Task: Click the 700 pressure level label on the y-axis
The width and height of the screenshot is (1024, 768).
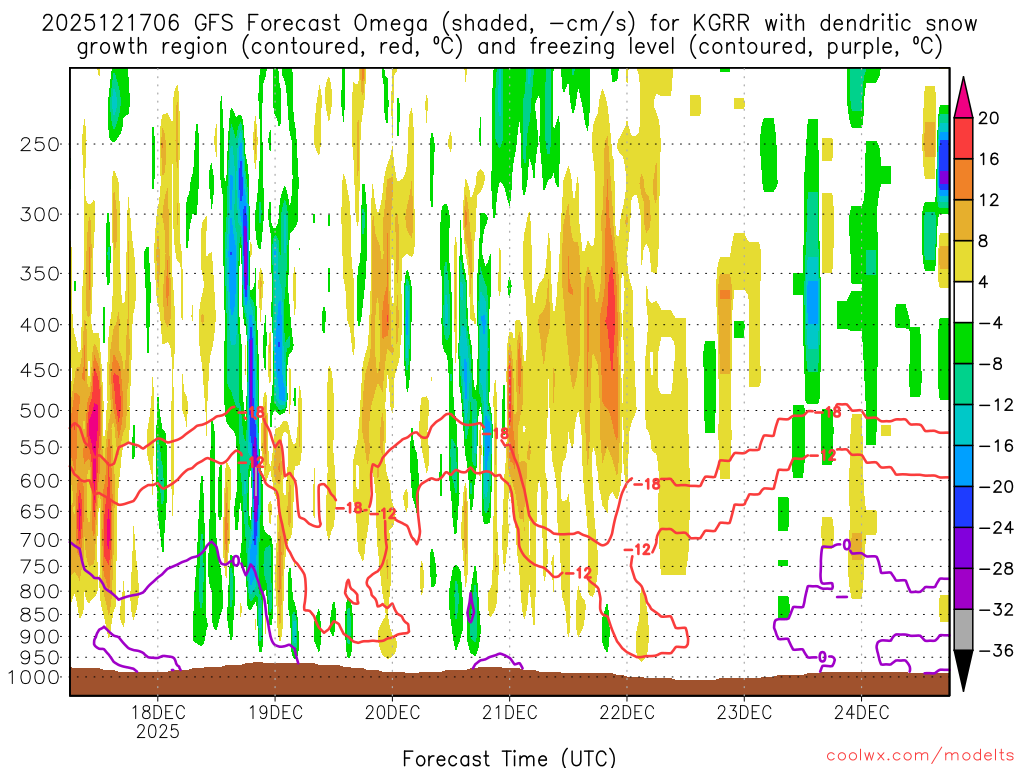Action: 41,540
